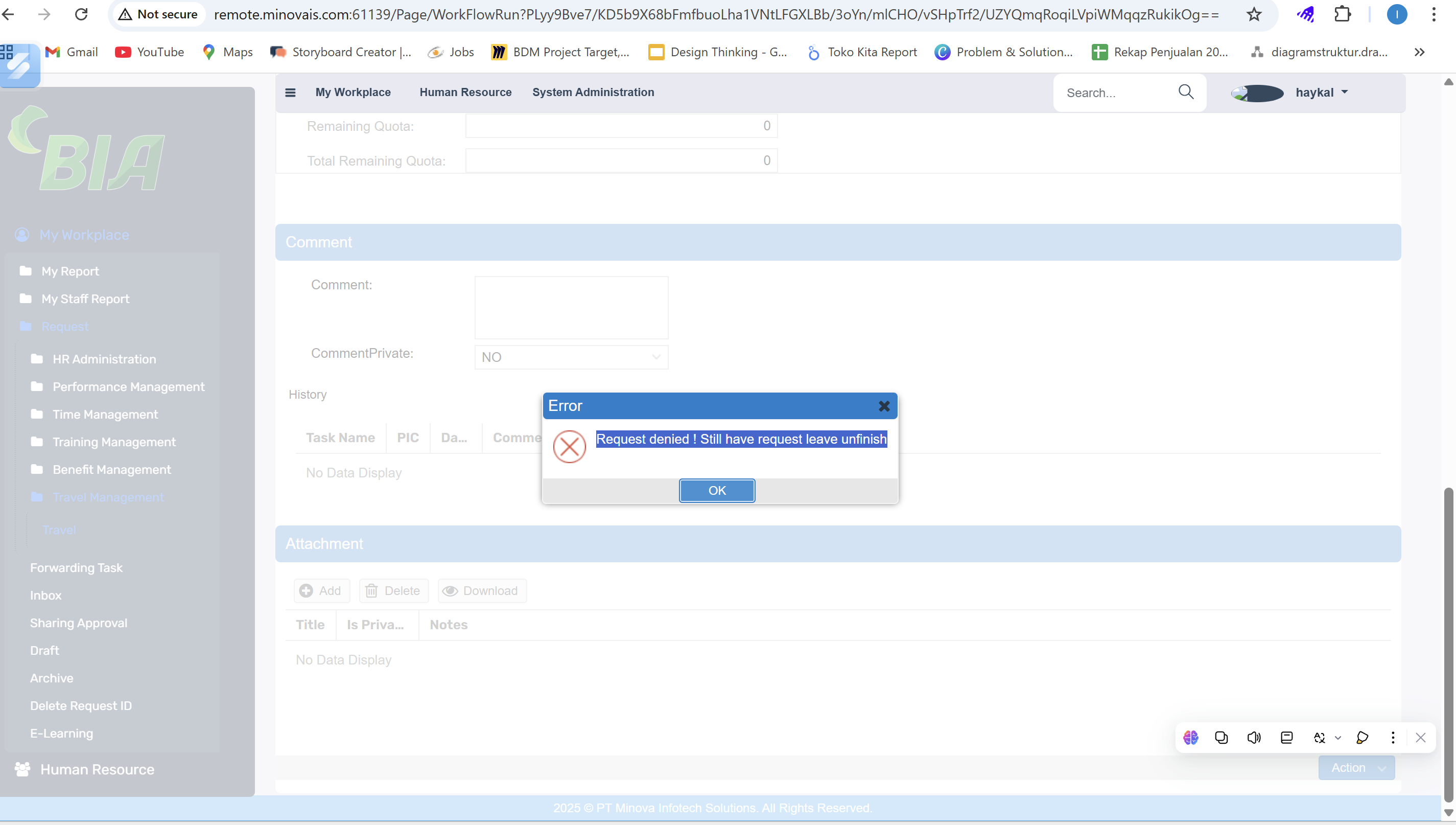Expand Time Management folder in sidebar
The height and width of the screenshot is (825, 1456).
(x=105, y=414)
